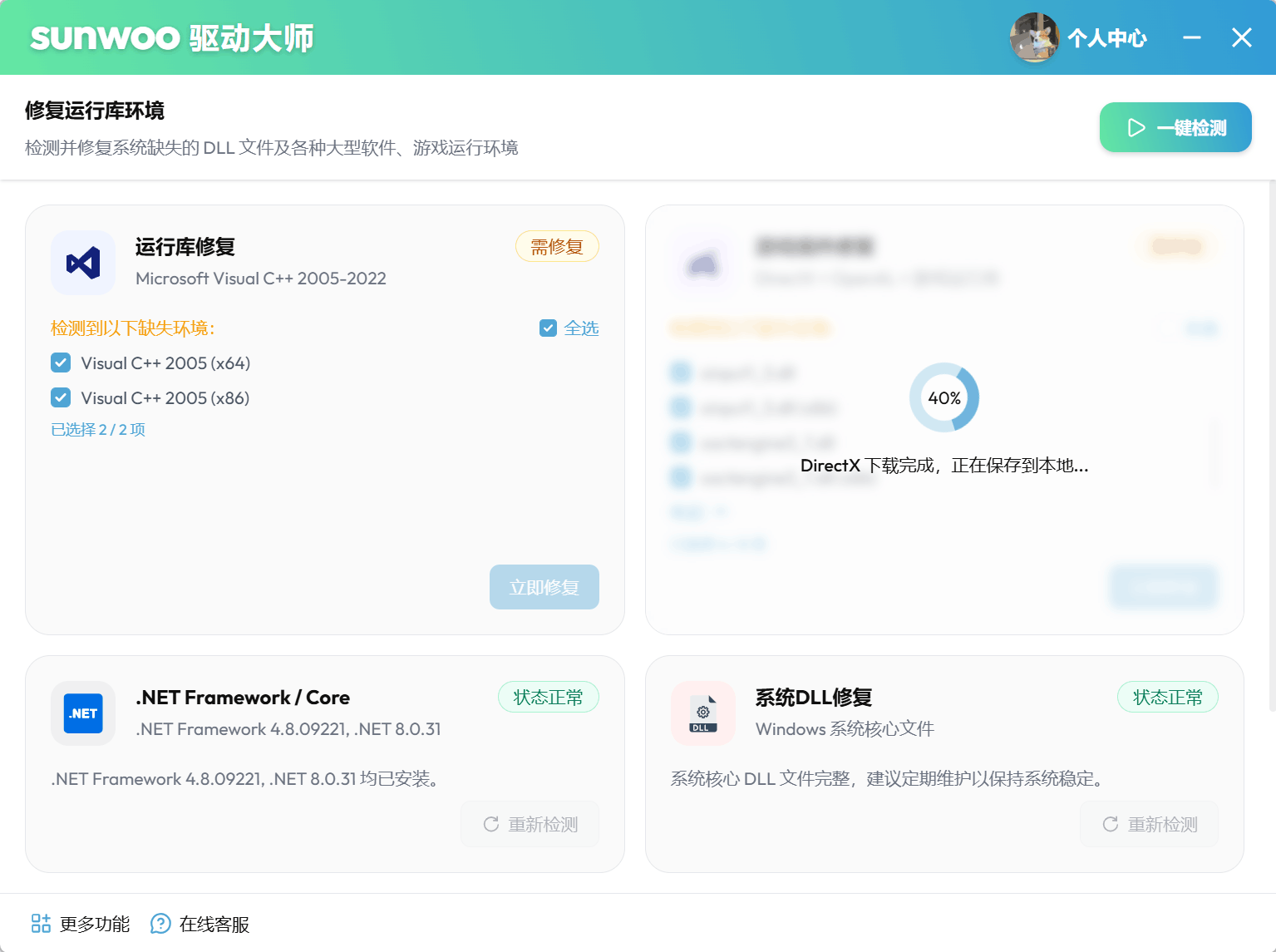Click the DirectX 下载完成 status message
The image size is (1276, 952).
tap(944, 466)
